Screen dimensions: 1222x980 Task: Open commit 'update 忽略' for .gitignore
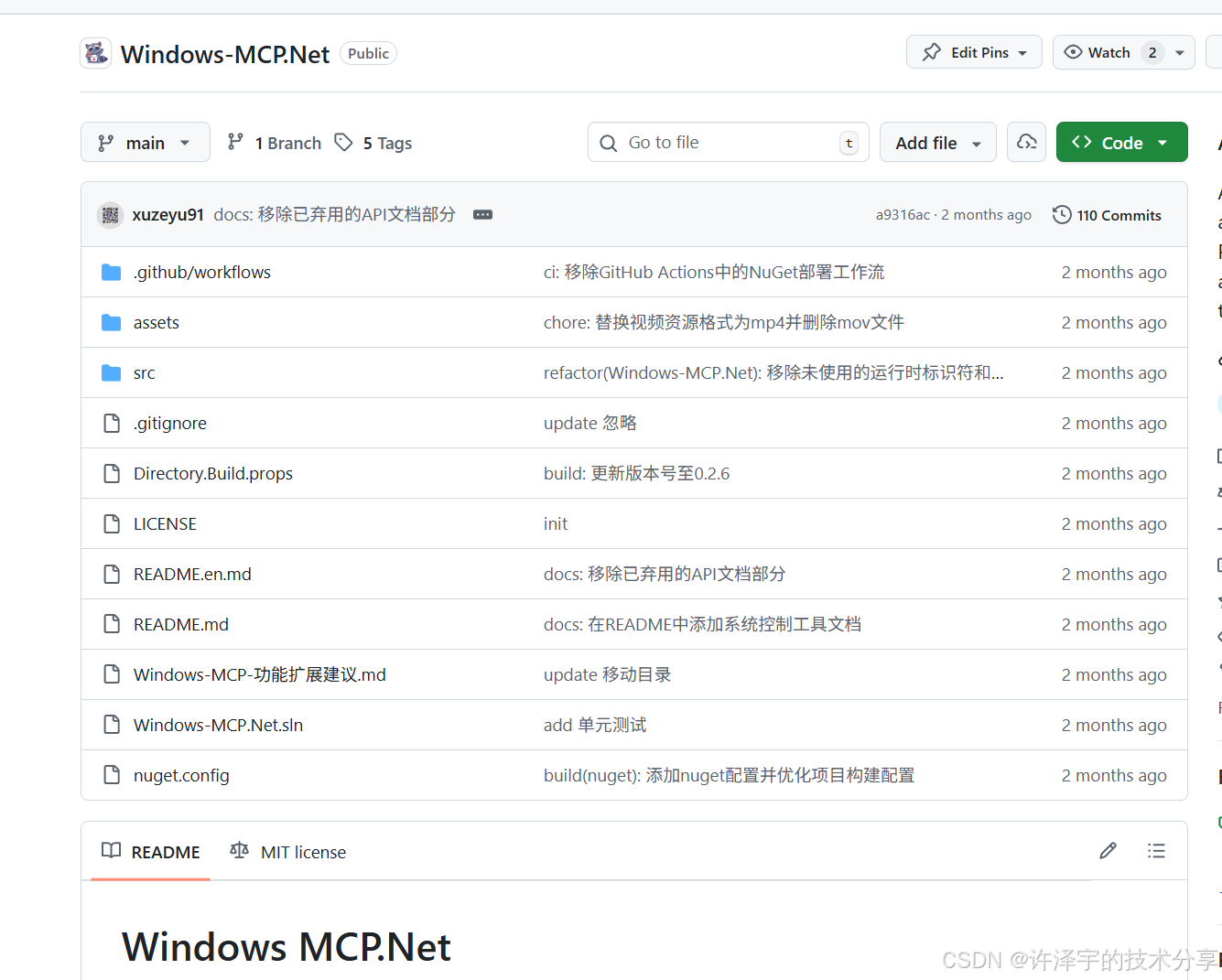(590, 423)
